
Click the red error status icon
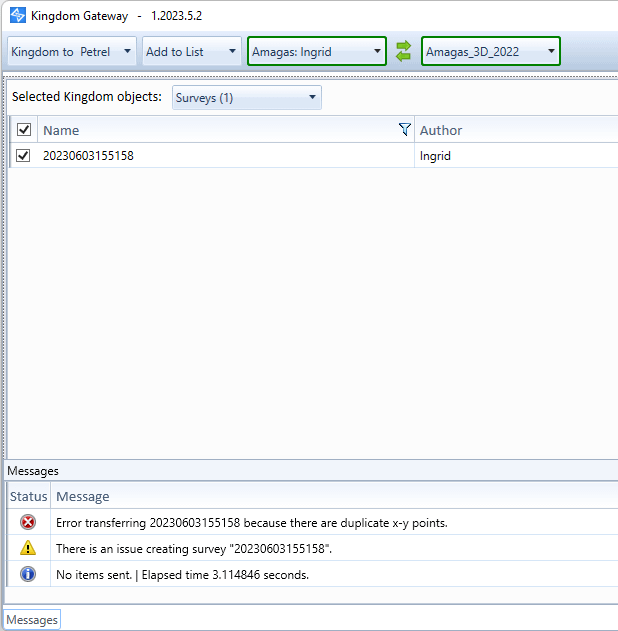28,522
